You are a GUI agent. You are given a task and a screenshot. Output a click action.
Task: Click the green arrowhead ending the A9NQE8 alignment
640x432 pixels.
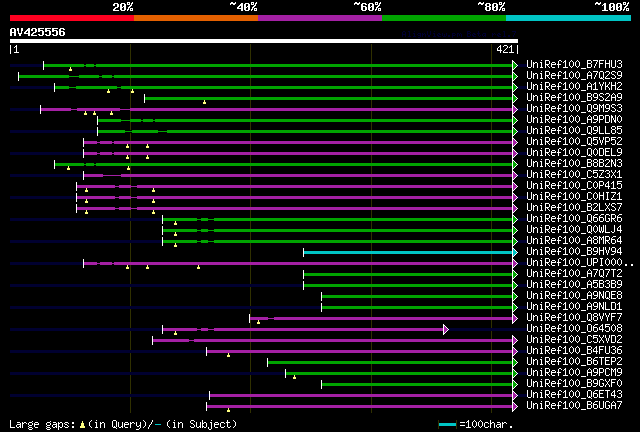point(515,296)
